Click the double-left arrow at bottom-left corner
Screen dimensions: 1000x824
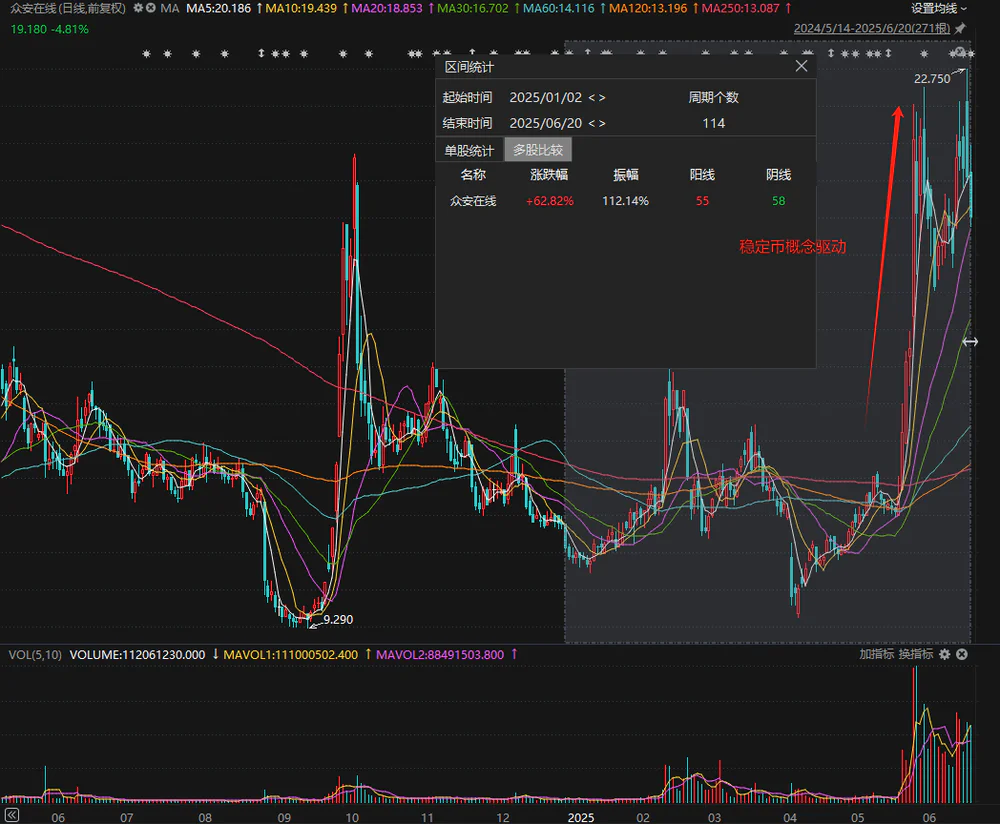click(x=11, y=817)
